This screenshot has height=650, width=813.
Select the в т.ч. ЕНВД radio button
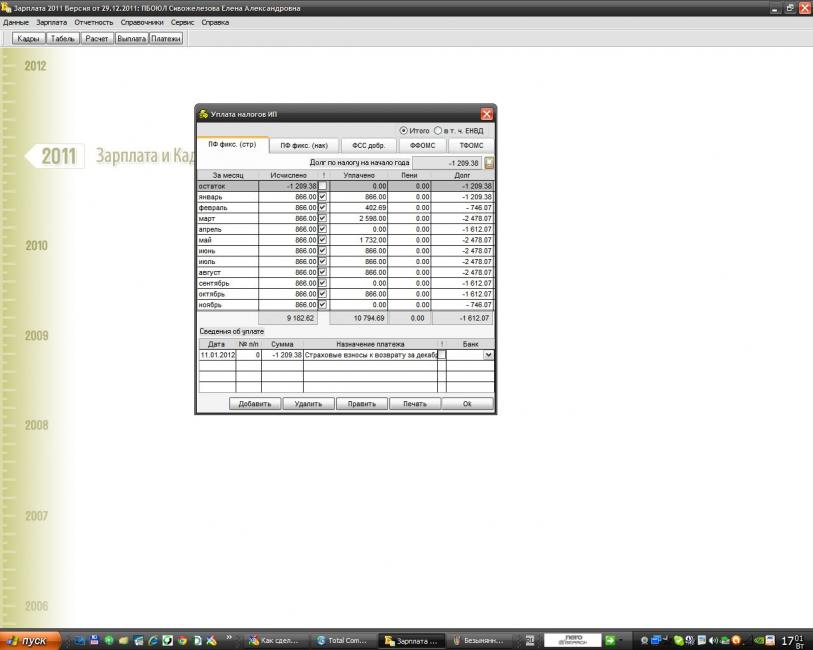438,130
